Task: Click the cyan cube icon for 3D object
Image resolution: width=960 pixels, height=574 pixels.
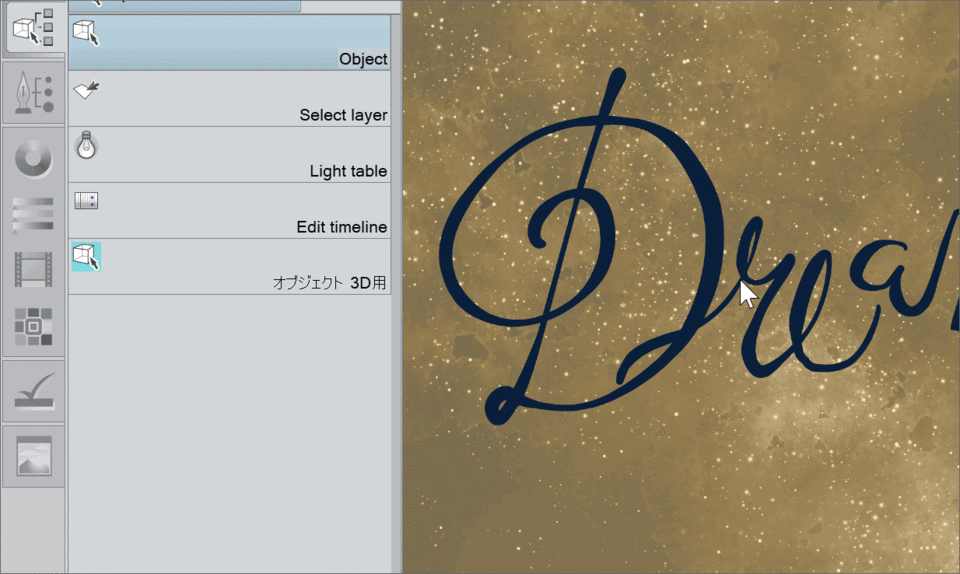Action: pyautogui.click(x=86, y=256)
